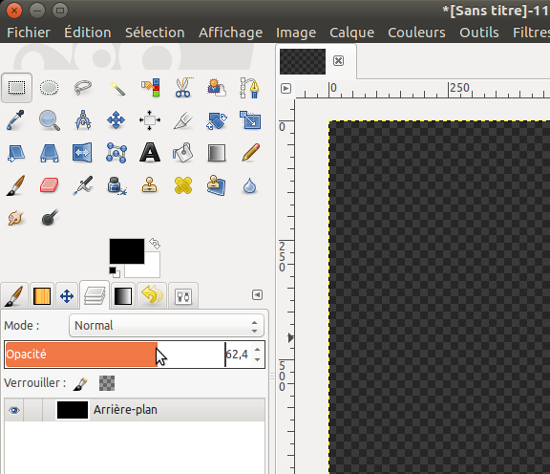
Task: Select the Scale tool
Action: click(x=250, y=120)
